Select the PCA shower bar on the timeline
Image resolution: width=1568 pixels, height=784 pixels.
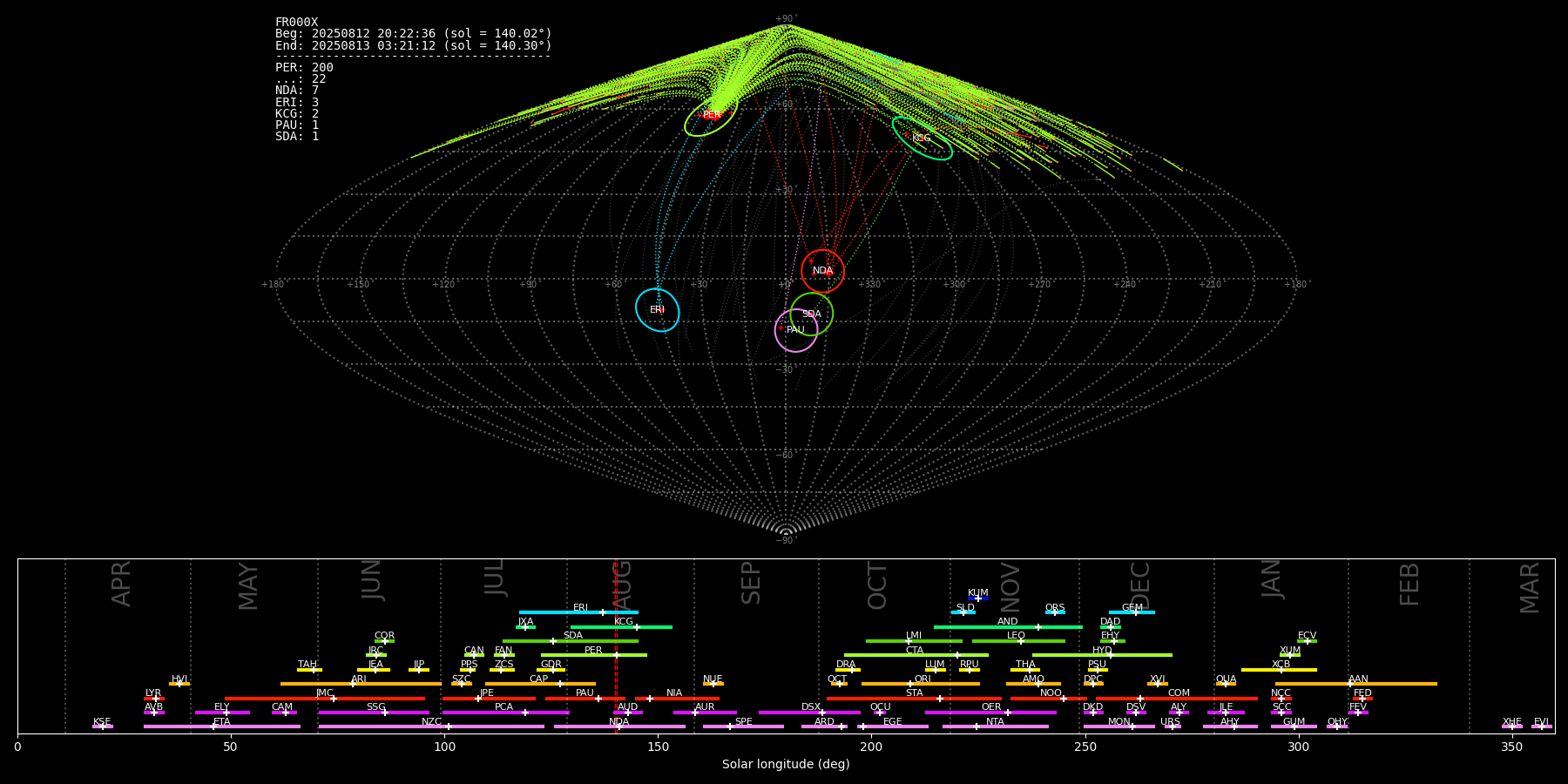click(505, 713)
